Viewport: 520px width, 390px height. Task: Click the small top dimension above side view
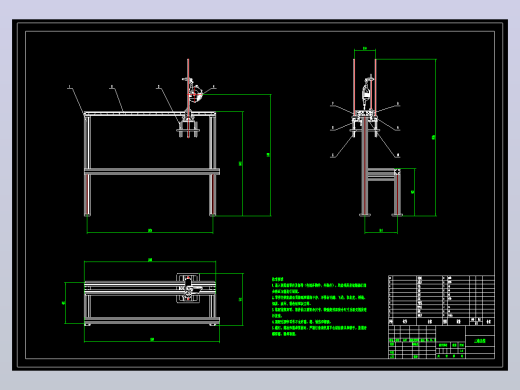[365, 49]
